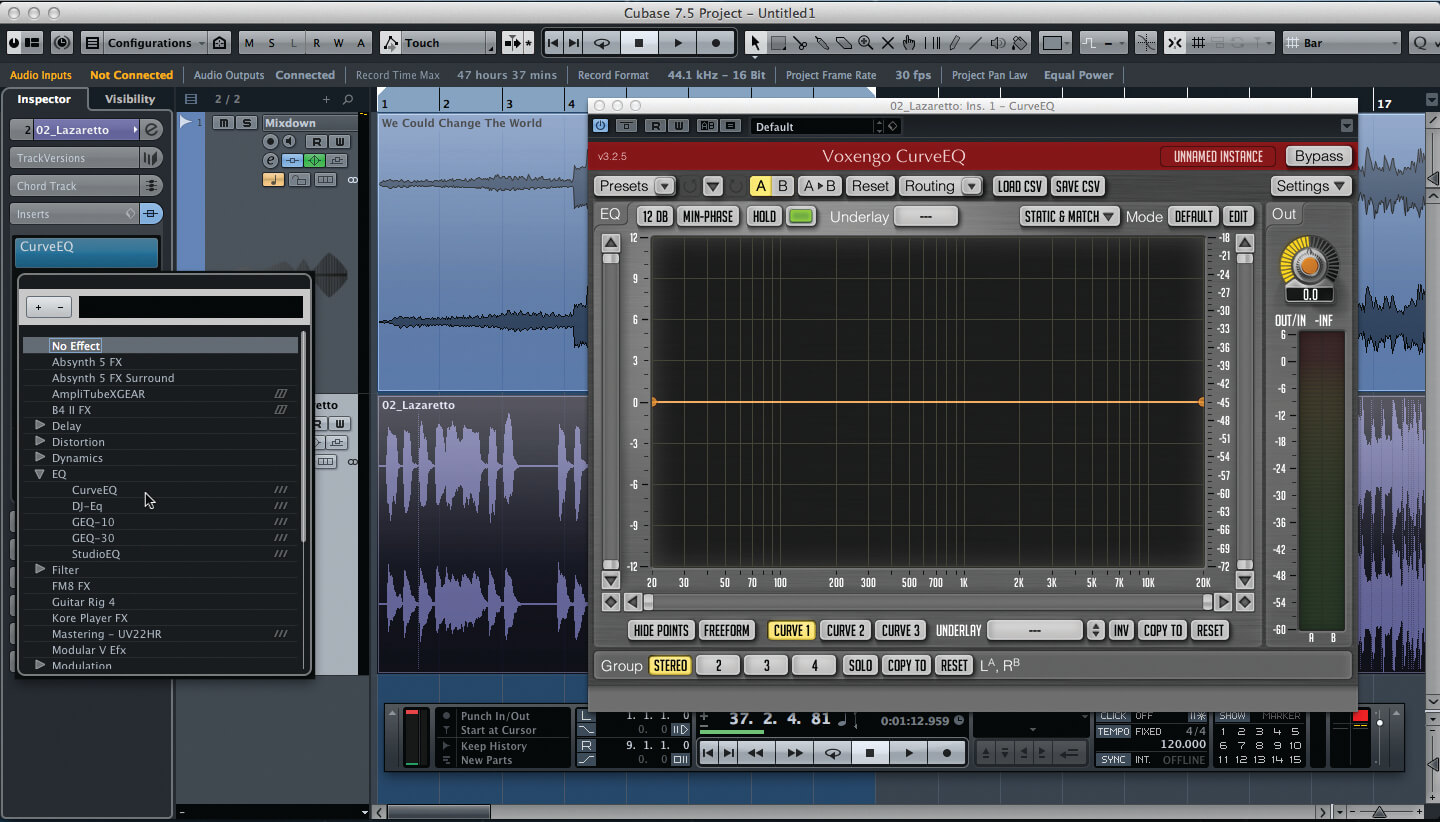Click the Record button in bottom transport
1440x822 pixels.
click(946, 753)
